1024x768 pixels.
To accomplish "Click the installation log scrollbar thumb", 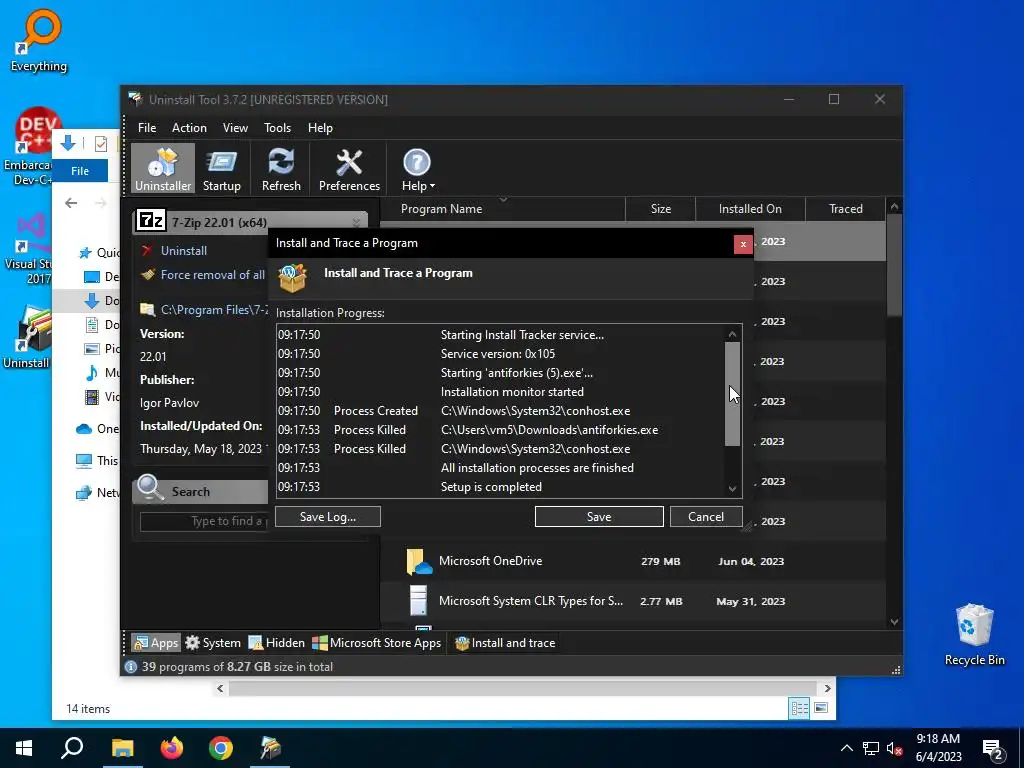I will tap(732, 394).
